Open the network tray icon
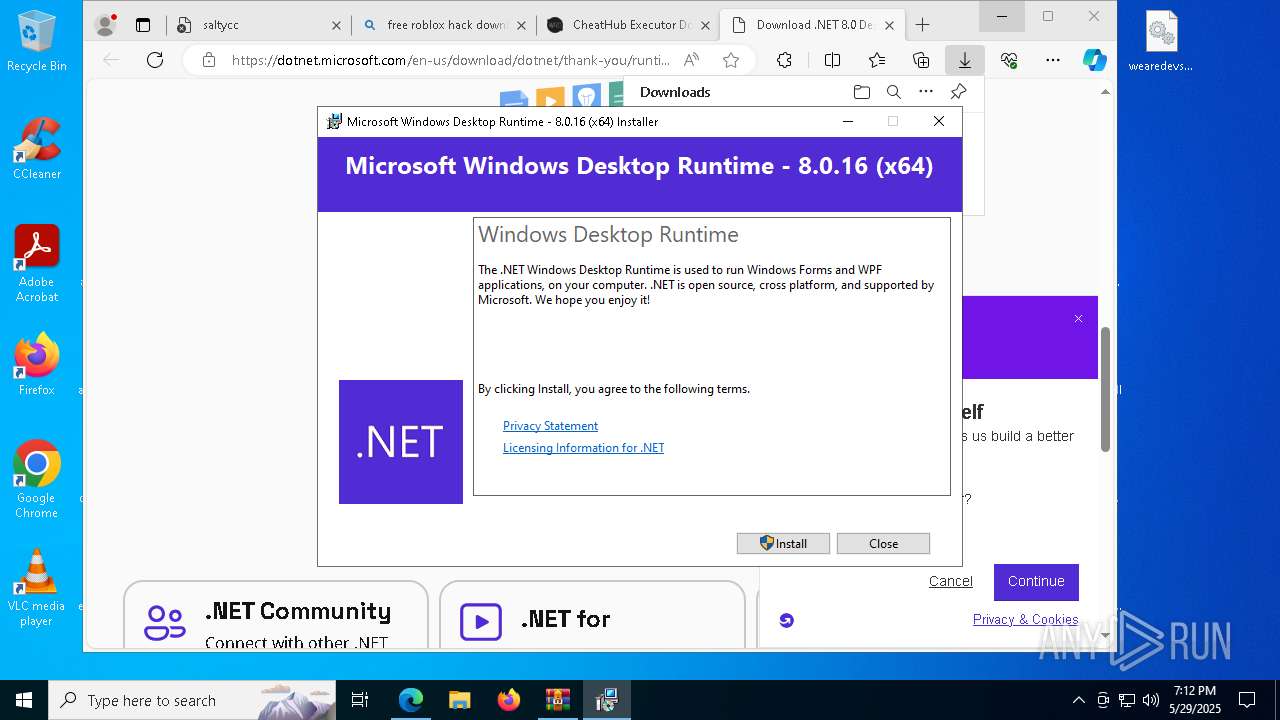This screenshot has width=1280, height=720. click(x=1127, y=700)
